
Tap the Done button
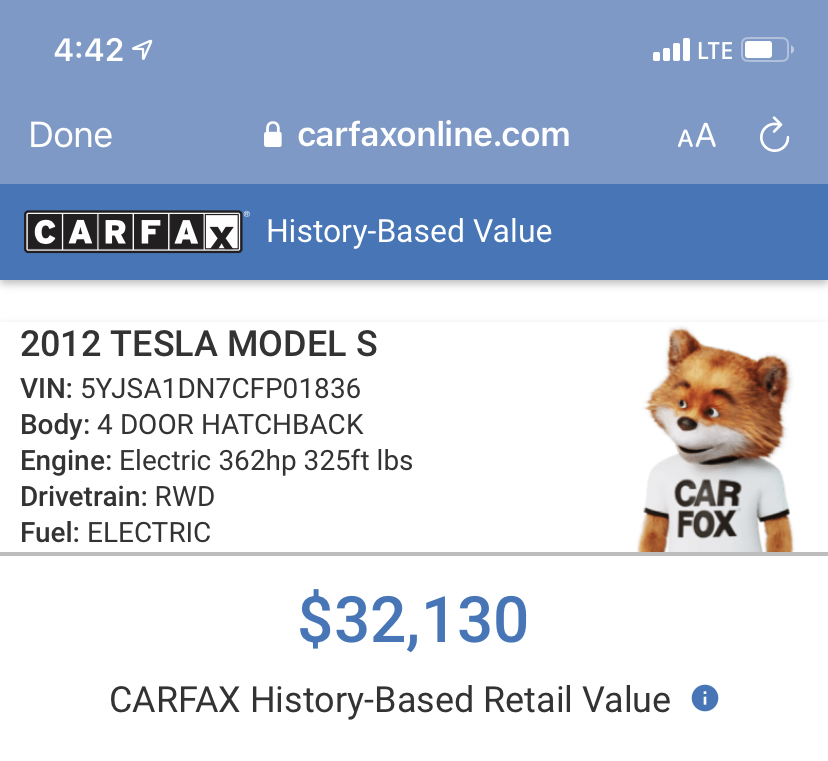tap(71, 136)
